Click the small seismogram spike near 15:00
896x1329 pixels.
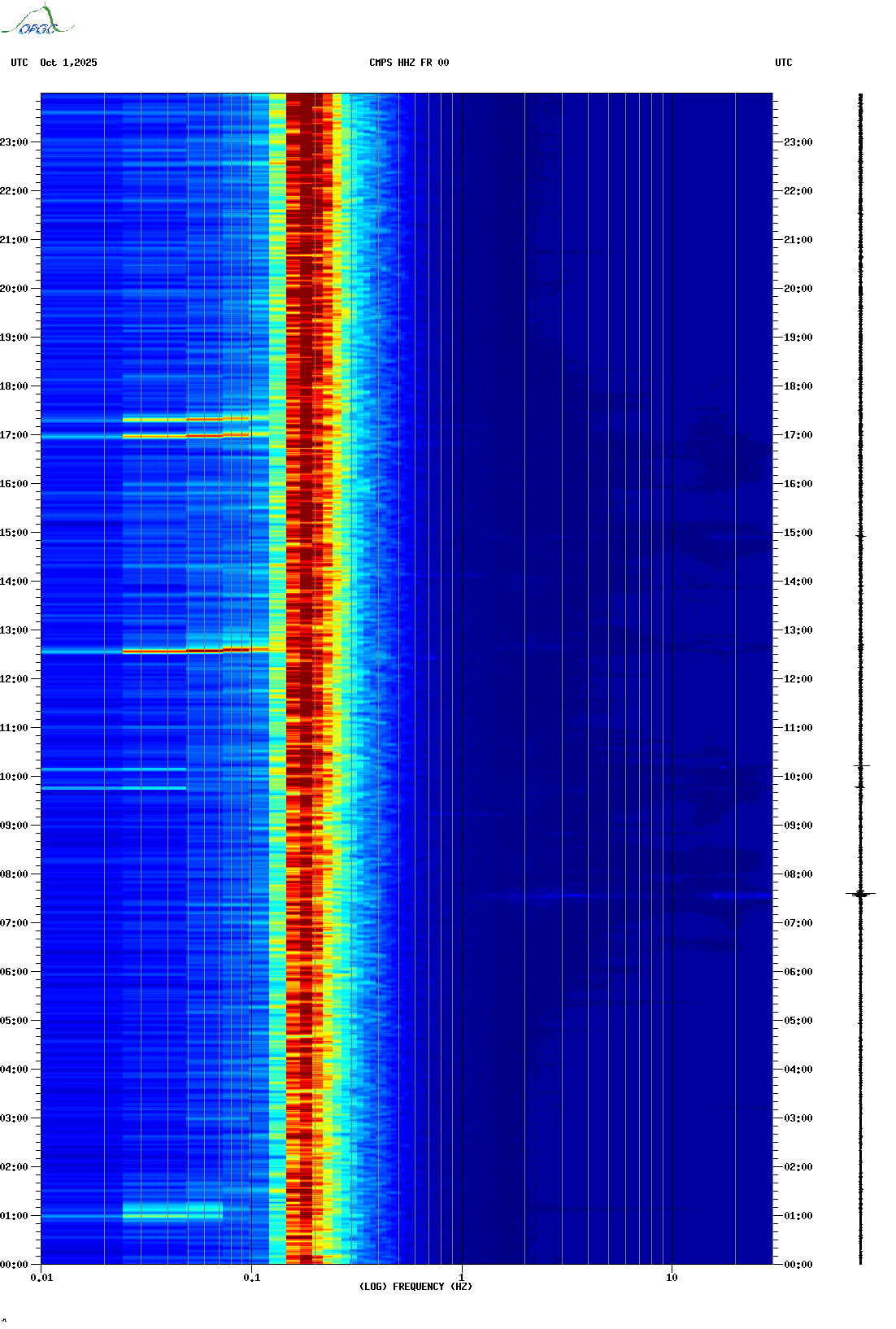pos(861,536)
